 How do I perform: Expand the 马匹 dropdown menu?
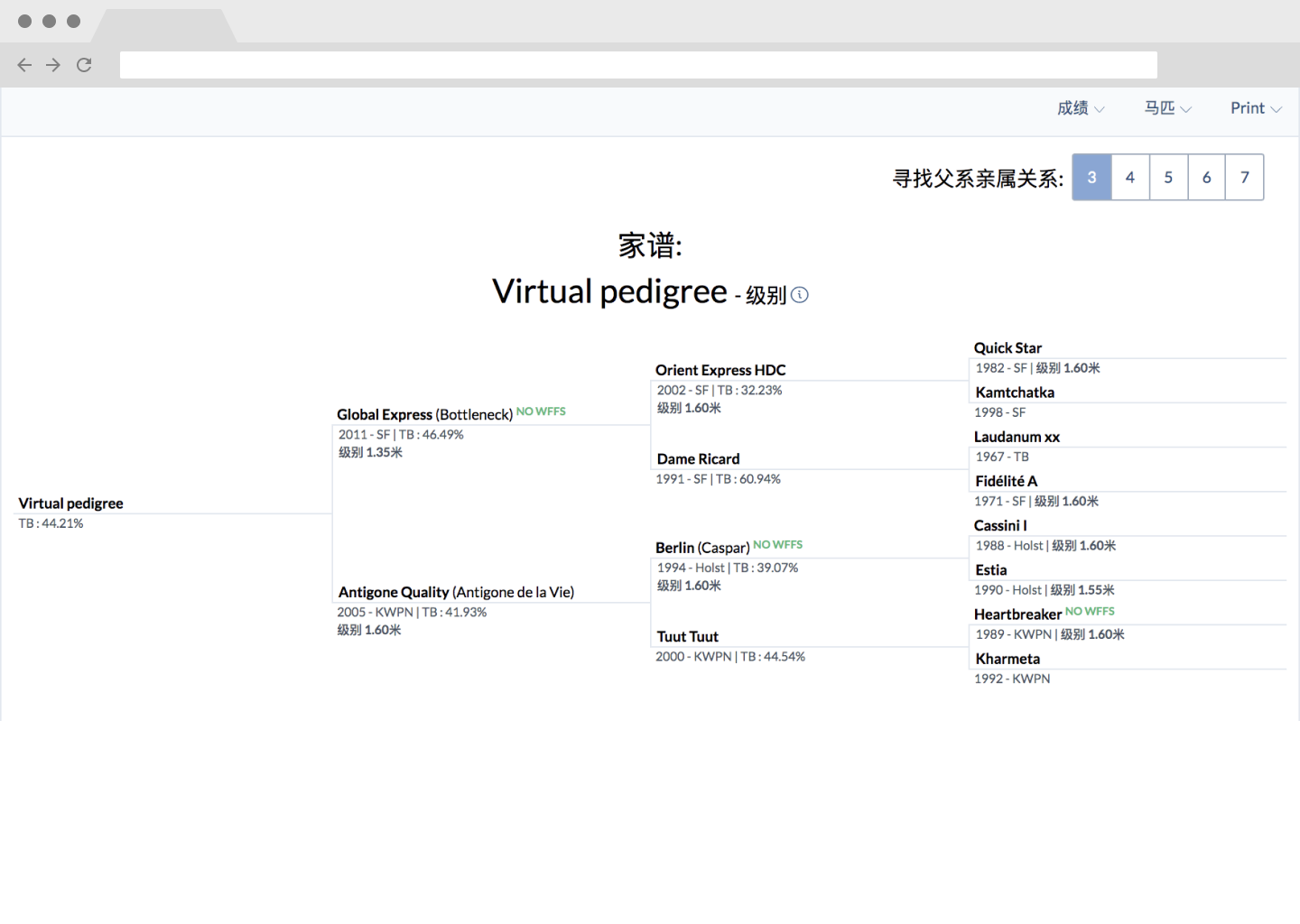pos(1168,108)
